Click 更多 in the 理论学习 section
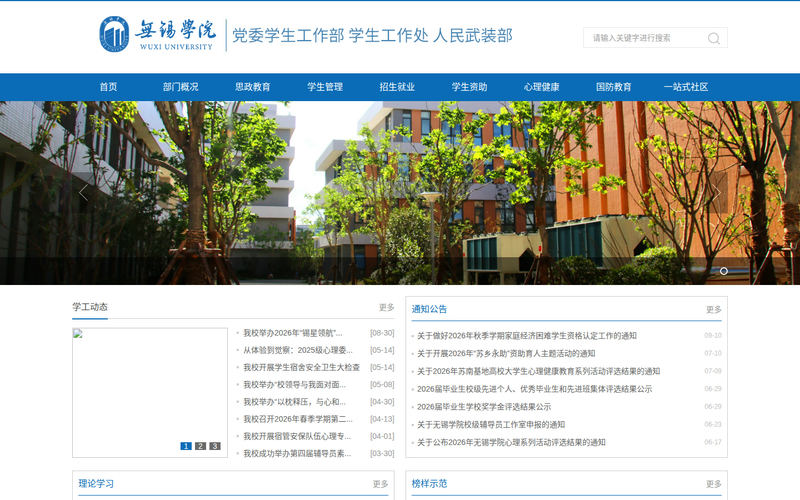 [x=381, y=484]
